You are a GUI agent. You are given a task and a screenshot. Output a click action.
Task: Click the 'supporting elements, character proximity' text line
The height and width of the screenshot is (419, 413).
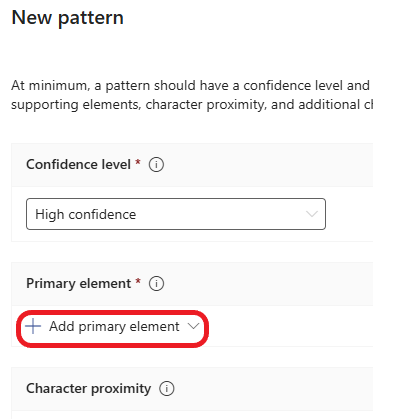point(192,105)
